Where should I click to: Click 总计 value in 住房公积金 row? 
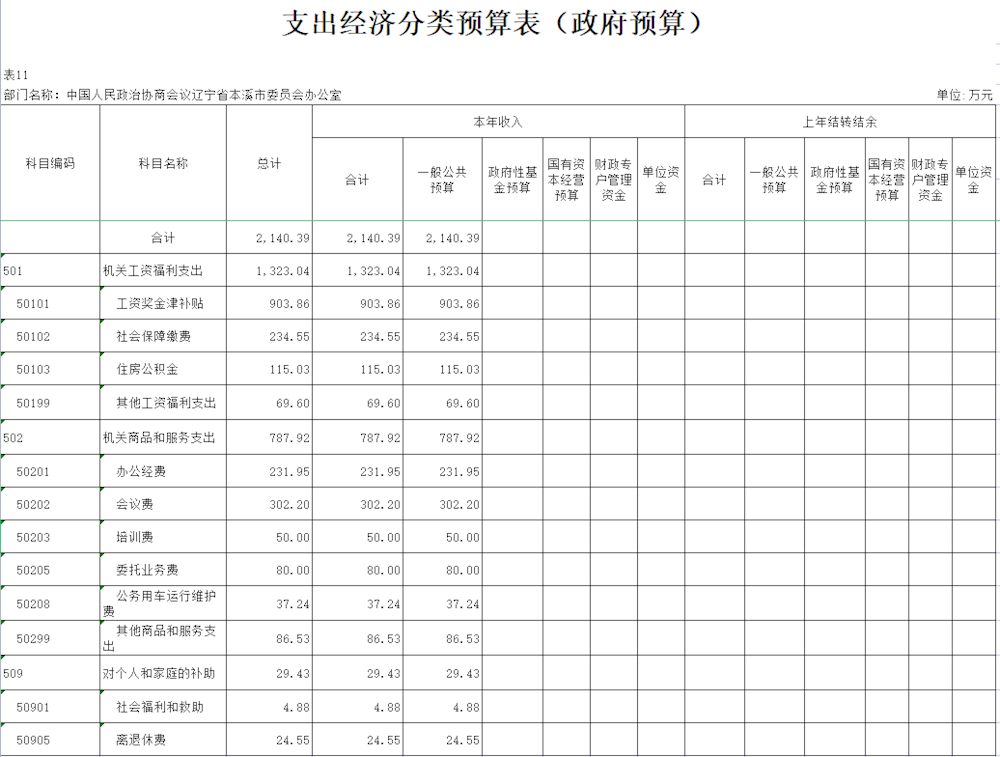269,369
